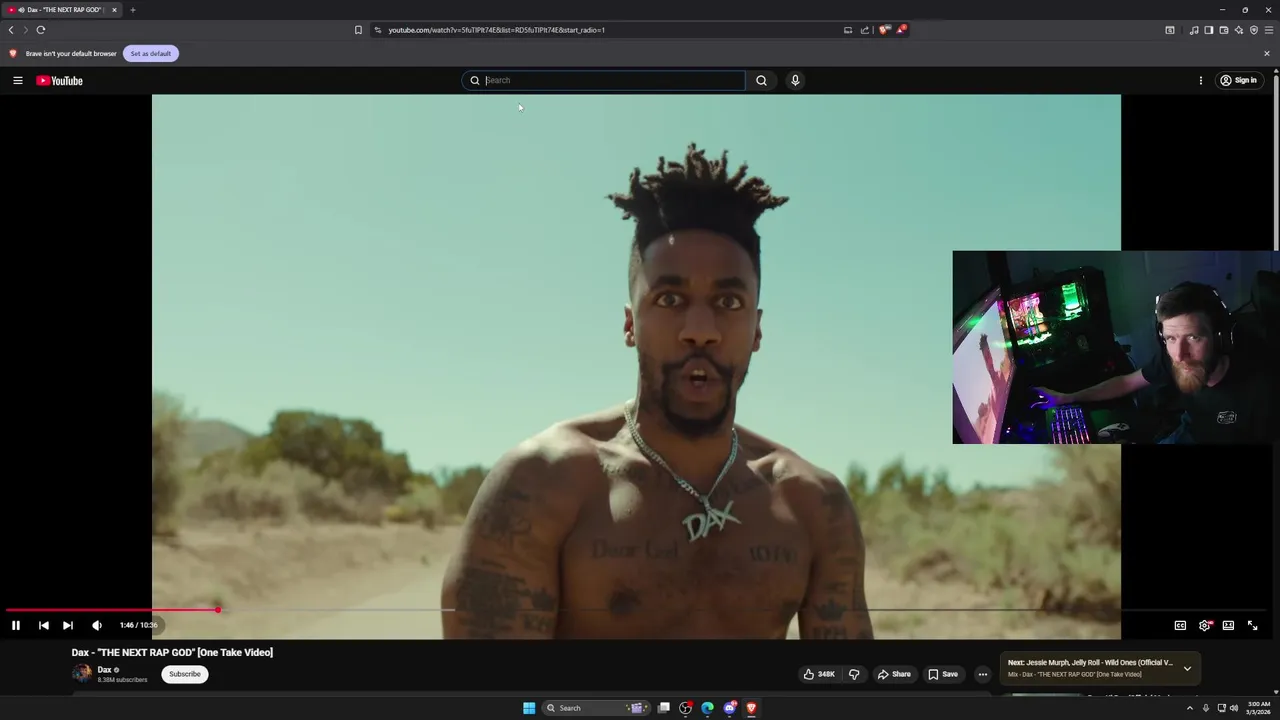Pause the video

coord(16,625)
